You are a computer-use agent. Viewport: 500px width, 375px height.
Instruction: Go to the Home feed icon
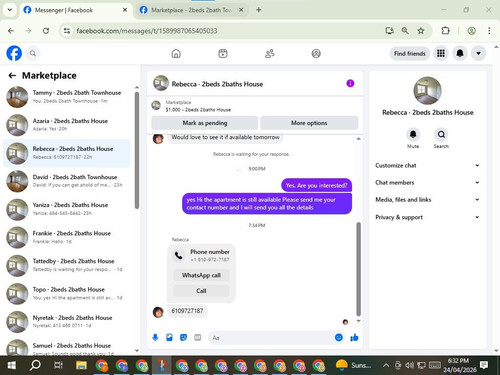coord(176,53)
